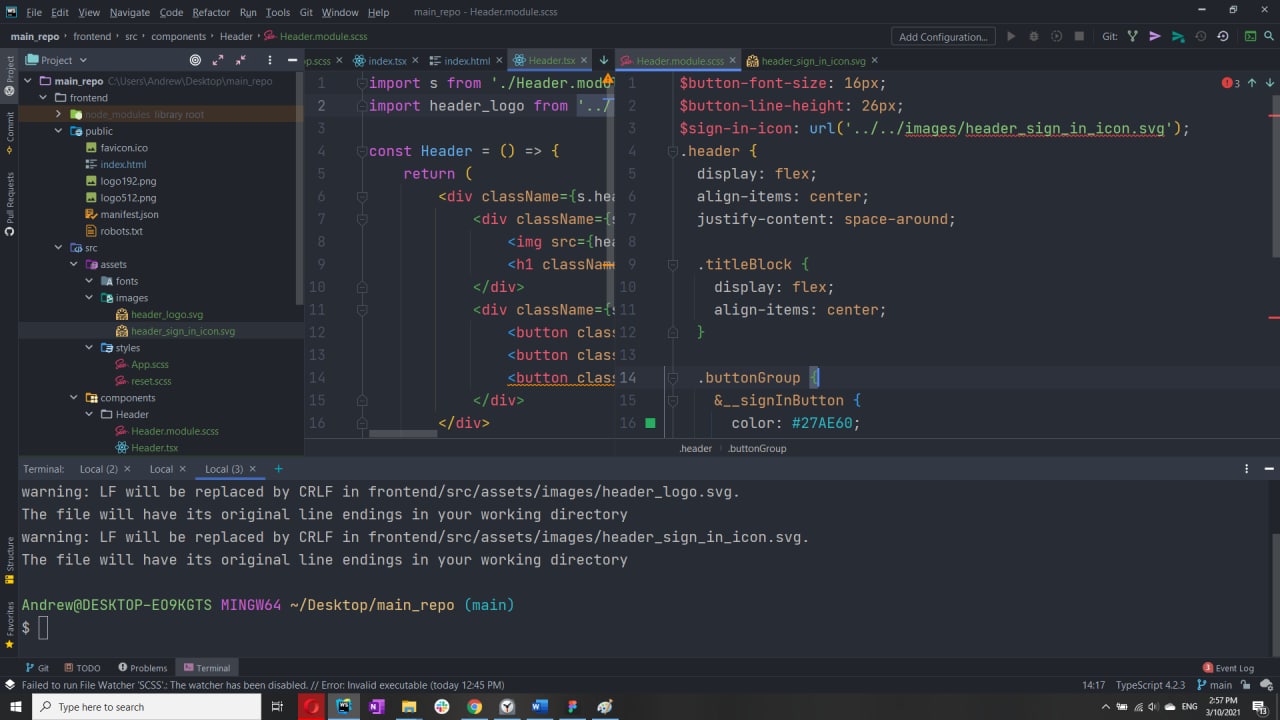1280x720 pixels.
Task: Click the red error count indicator
Action: [x=1231, y=83]
